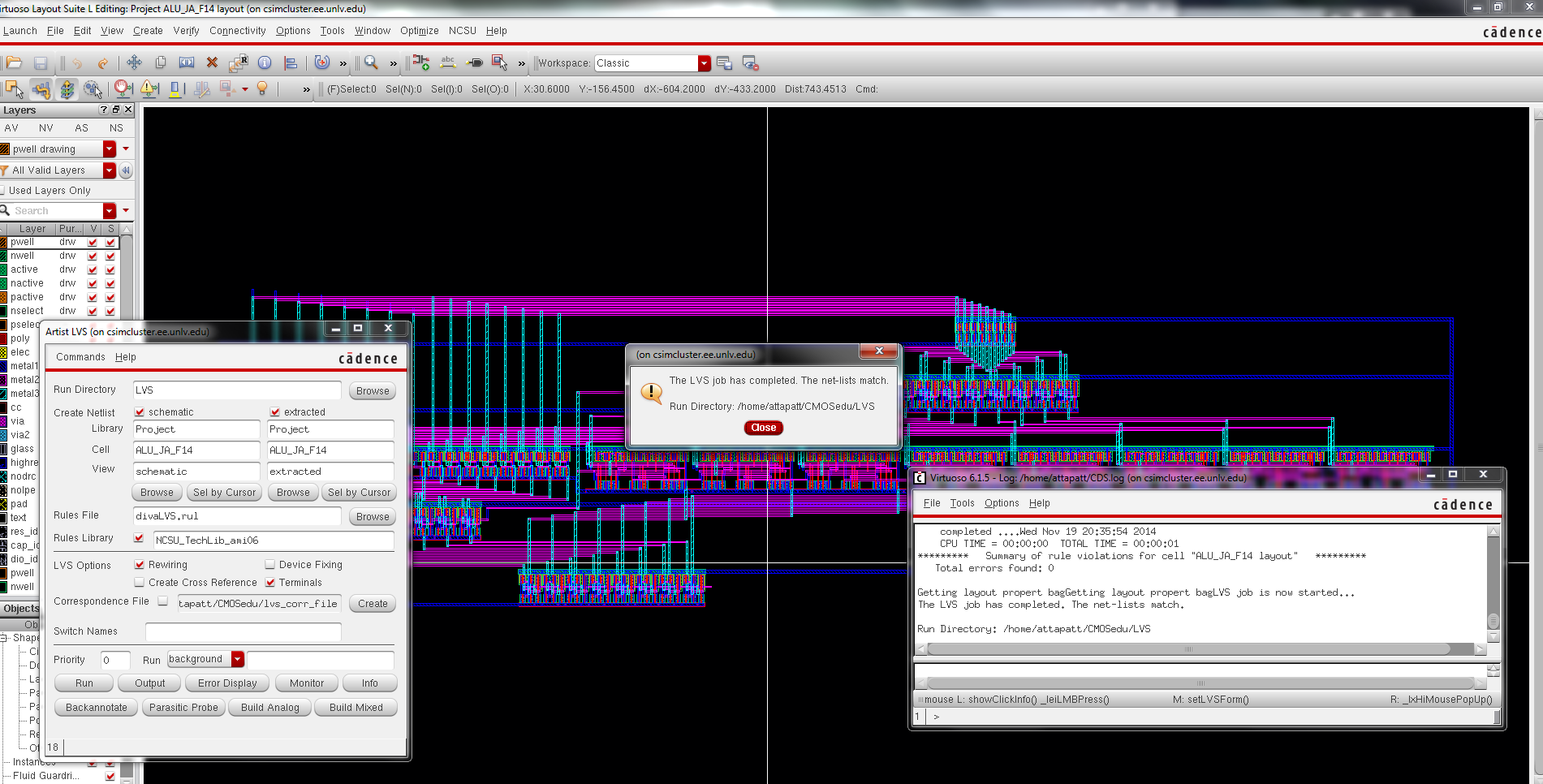Viewport: 1543px width, 784px height.
Task: Click the Align tool icon
Action: point(291,62)
